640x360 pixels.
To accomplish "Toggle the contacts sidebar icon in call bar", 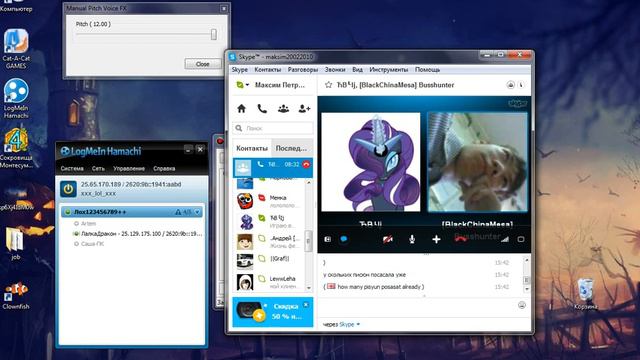I will click(327, 239).
